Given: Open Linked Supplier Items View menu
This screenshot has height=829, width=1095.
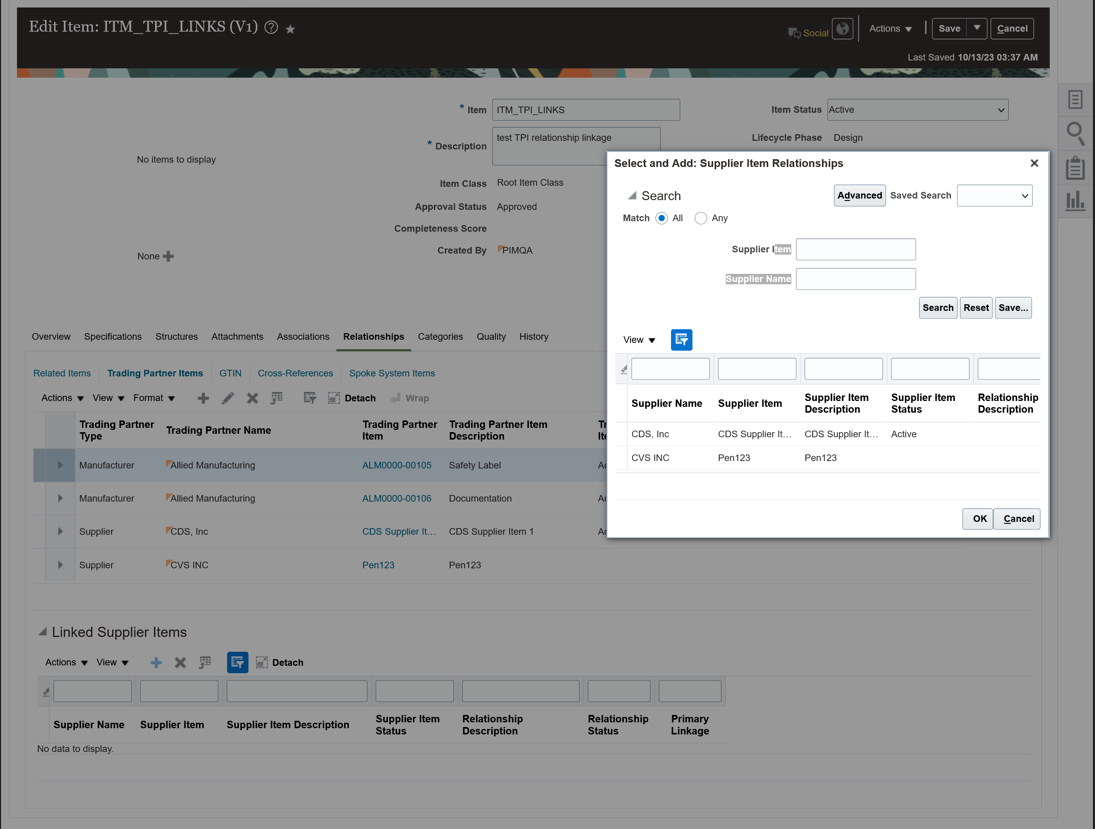Looking at the screenshot, I should pos(112,663).
